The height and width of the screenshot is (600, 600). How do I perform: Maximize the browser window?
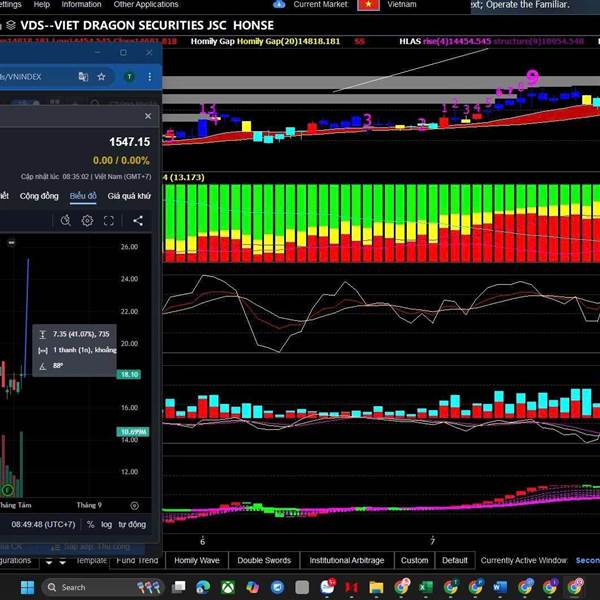coord(123,52)
